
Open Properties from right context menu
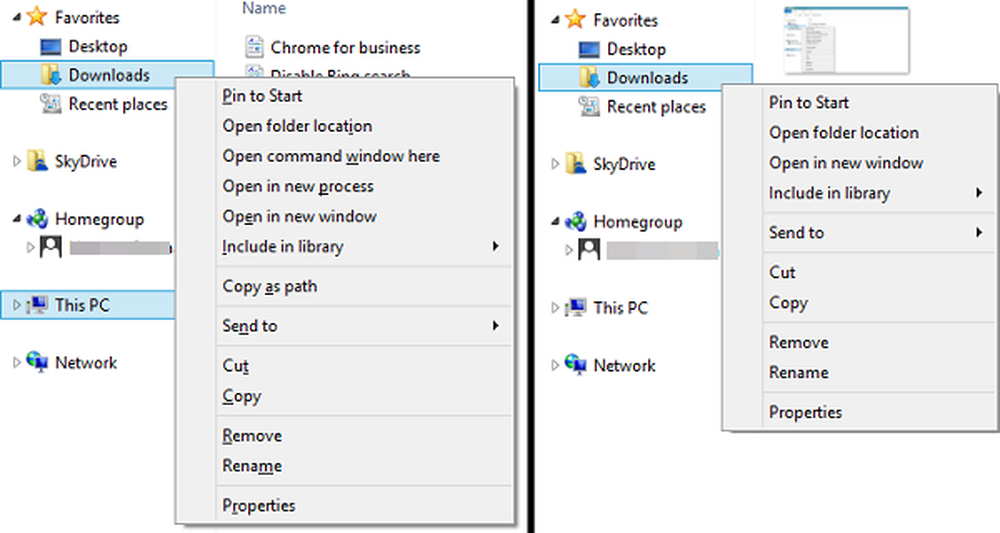click(860, 413)
